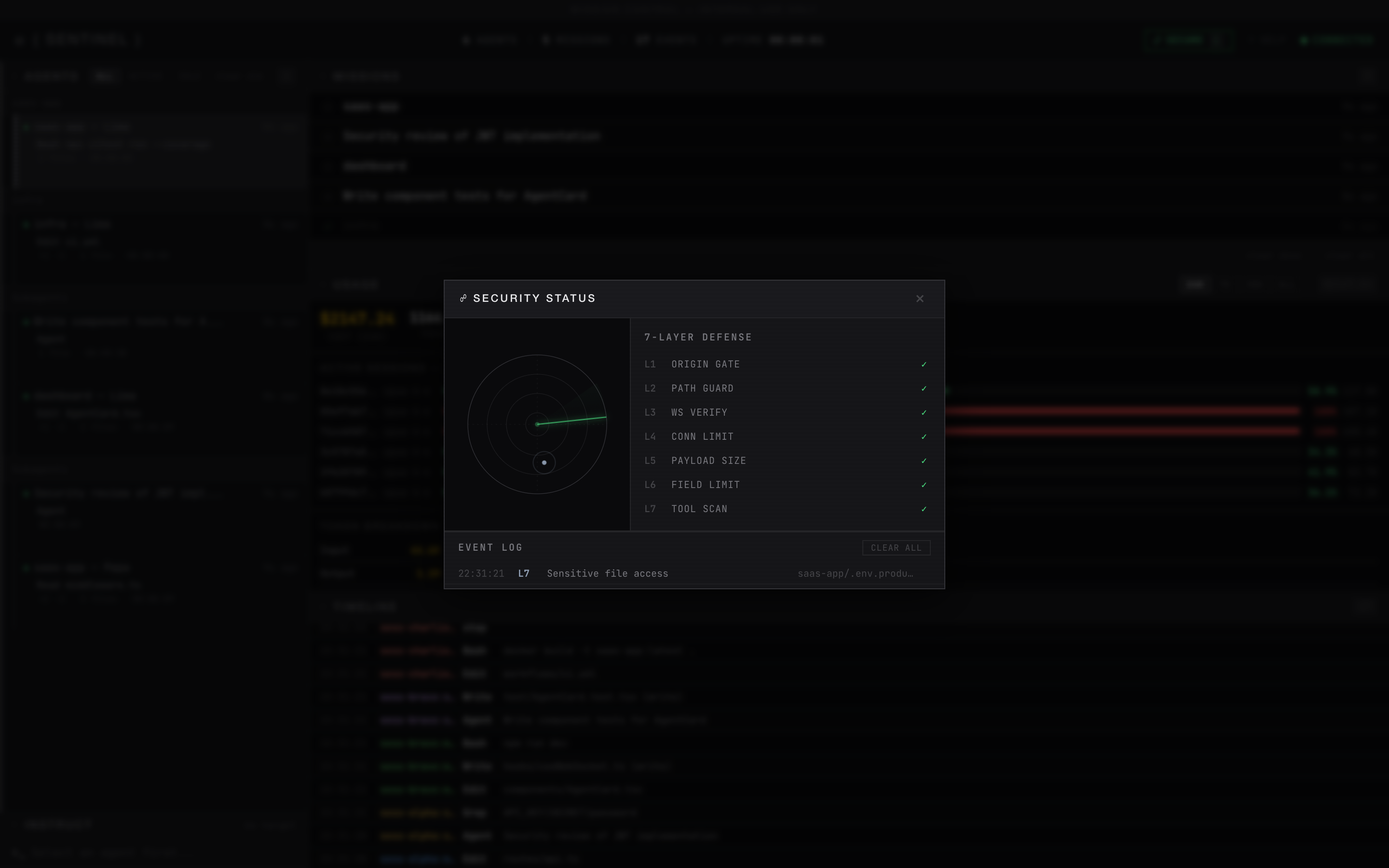Click the icon beside the Security Status title
Viewport: 1389px width, 868px height.
(x=463, y=298)
